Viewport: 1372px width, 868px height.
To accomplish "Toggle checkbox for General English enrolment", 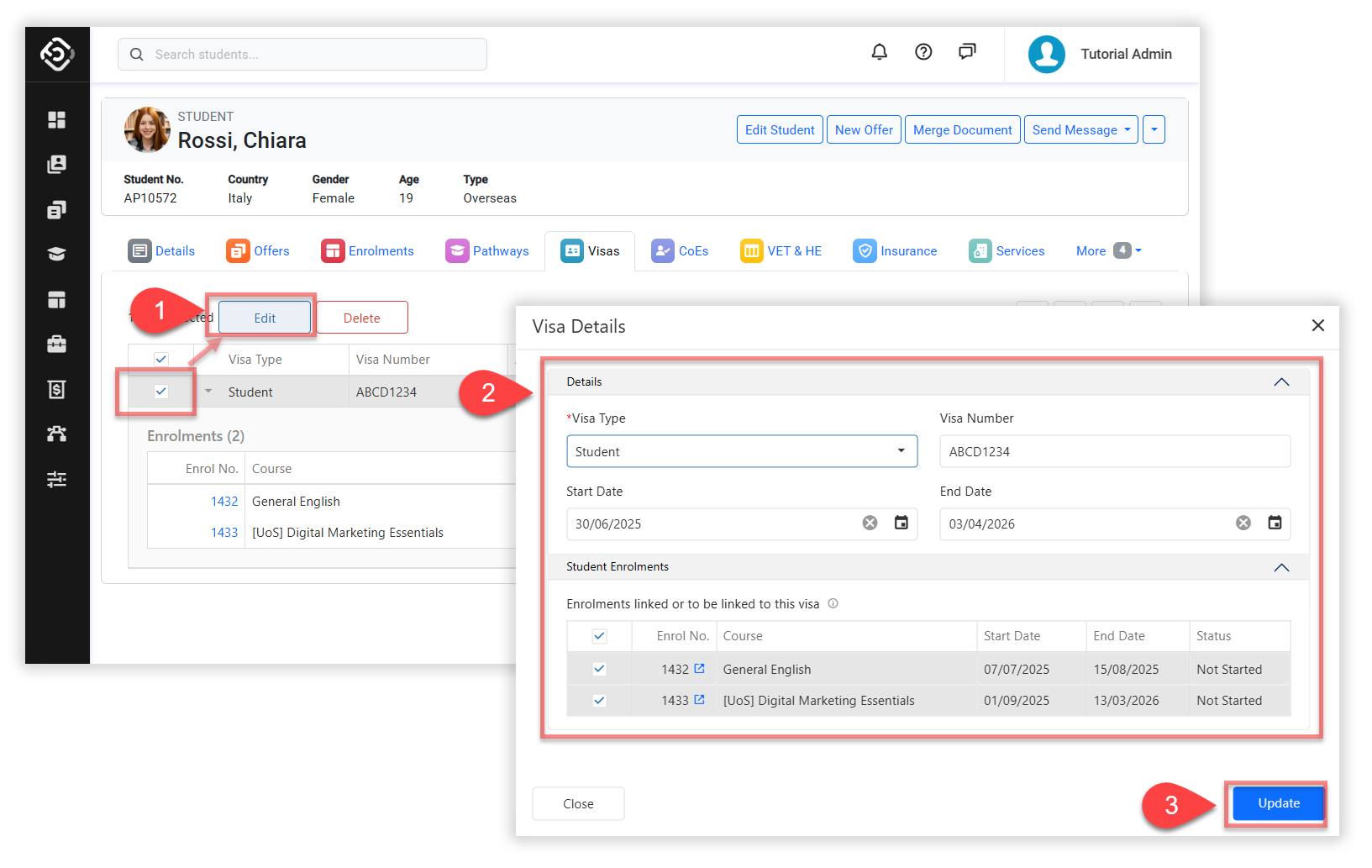I will pos(599,669).
